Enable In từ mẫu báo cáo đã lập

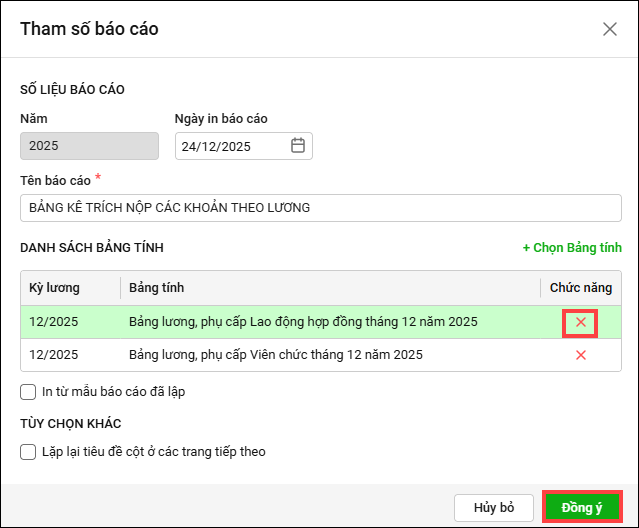click(28, 392)
